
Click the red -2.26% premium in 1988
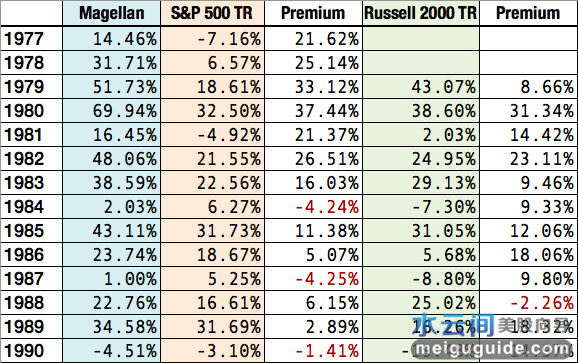542,303
